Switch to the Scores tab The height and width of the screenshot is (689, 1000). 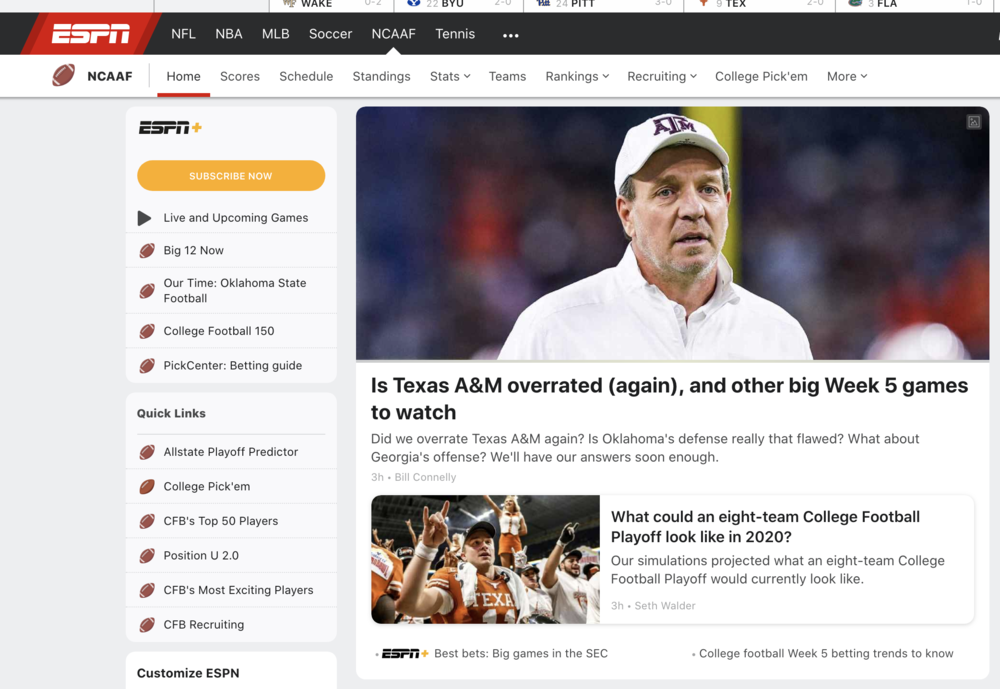click(240, 76)
